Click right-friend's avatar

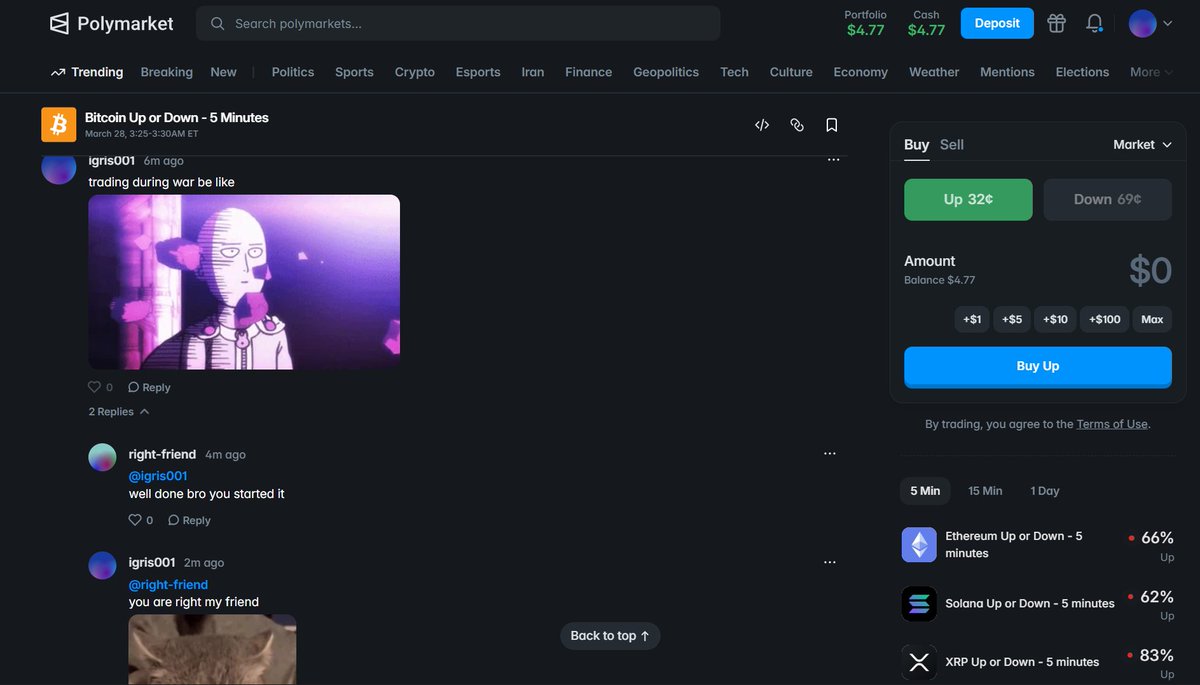102,458
